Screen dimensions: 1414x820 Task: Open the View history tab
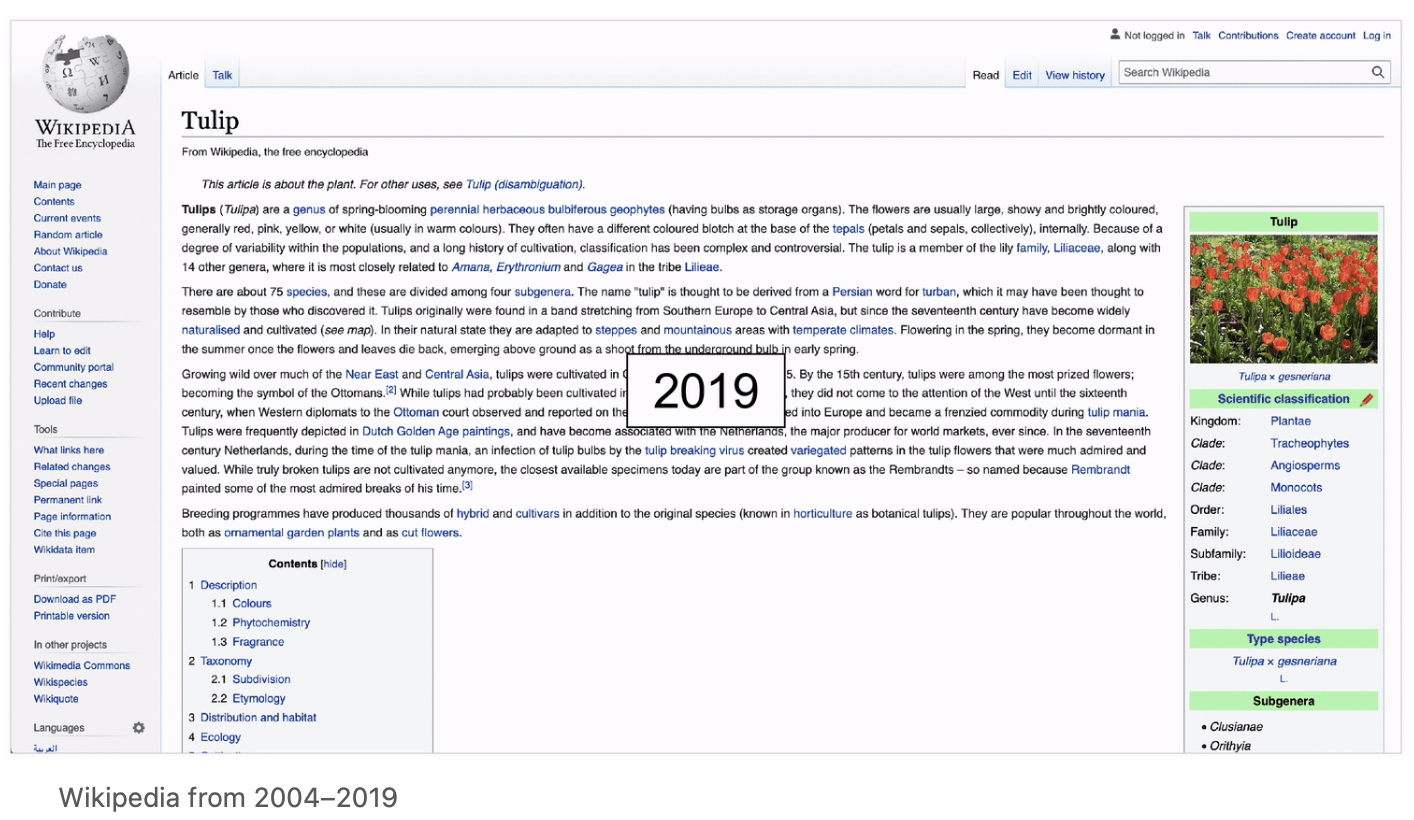[x=1075, y=75]
